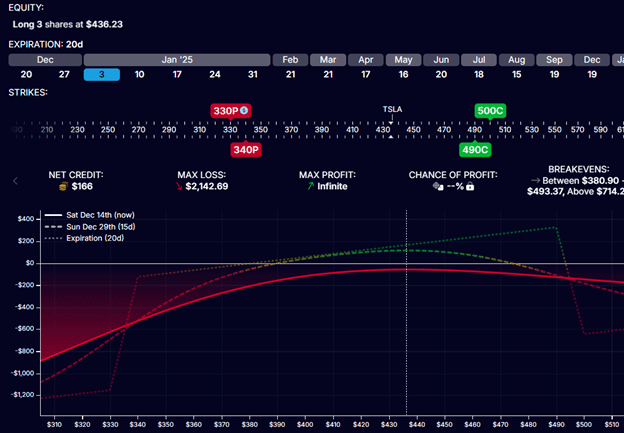Click the 500C strike marker

click(x=490, y=110)
